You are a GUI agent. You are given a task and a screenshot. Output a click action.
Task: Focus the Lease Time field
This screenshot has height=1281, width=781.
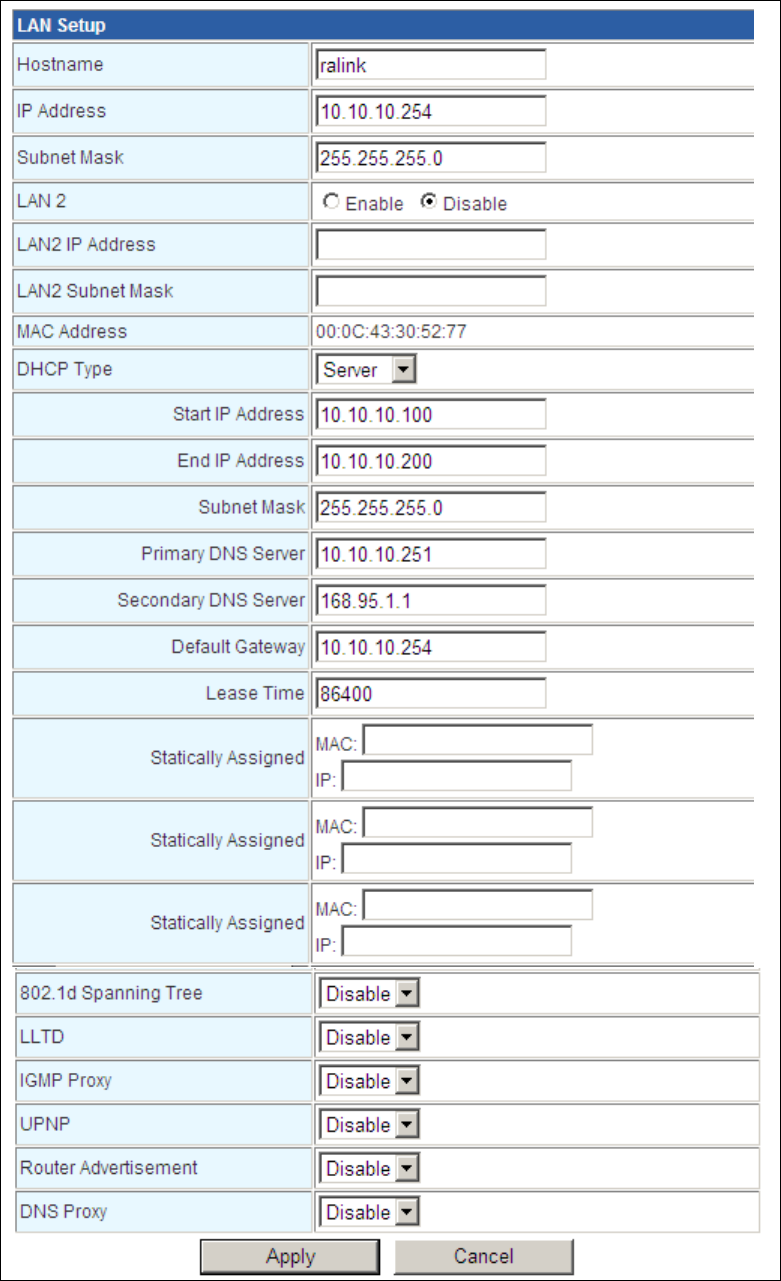click(x=431, y=693)
